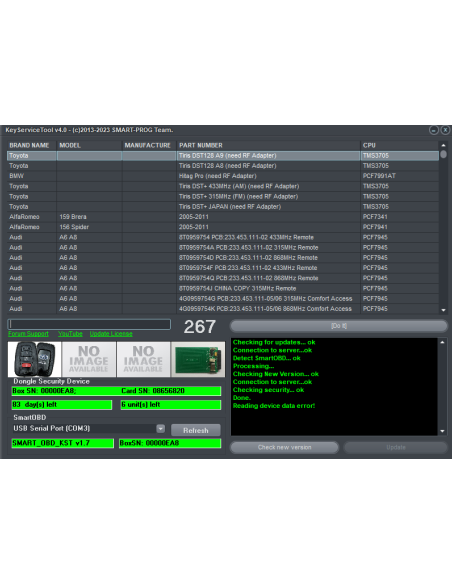Select the BMW Hitag Pro row
The height and width of the screenshot is (584, 452).
click(x=223, y=176)
